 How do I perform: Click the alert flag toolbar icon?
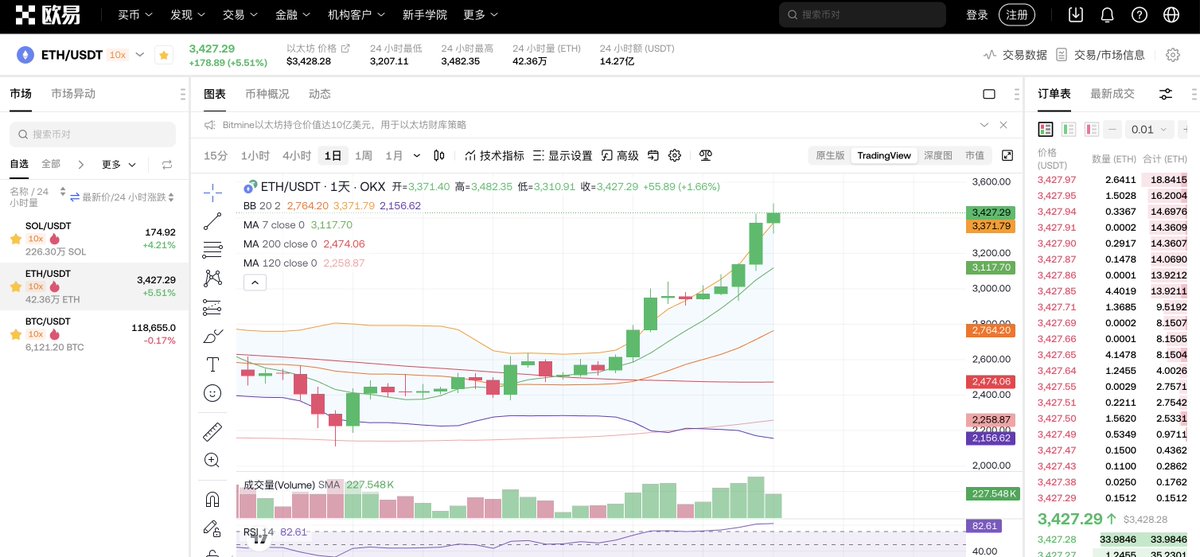653,155
